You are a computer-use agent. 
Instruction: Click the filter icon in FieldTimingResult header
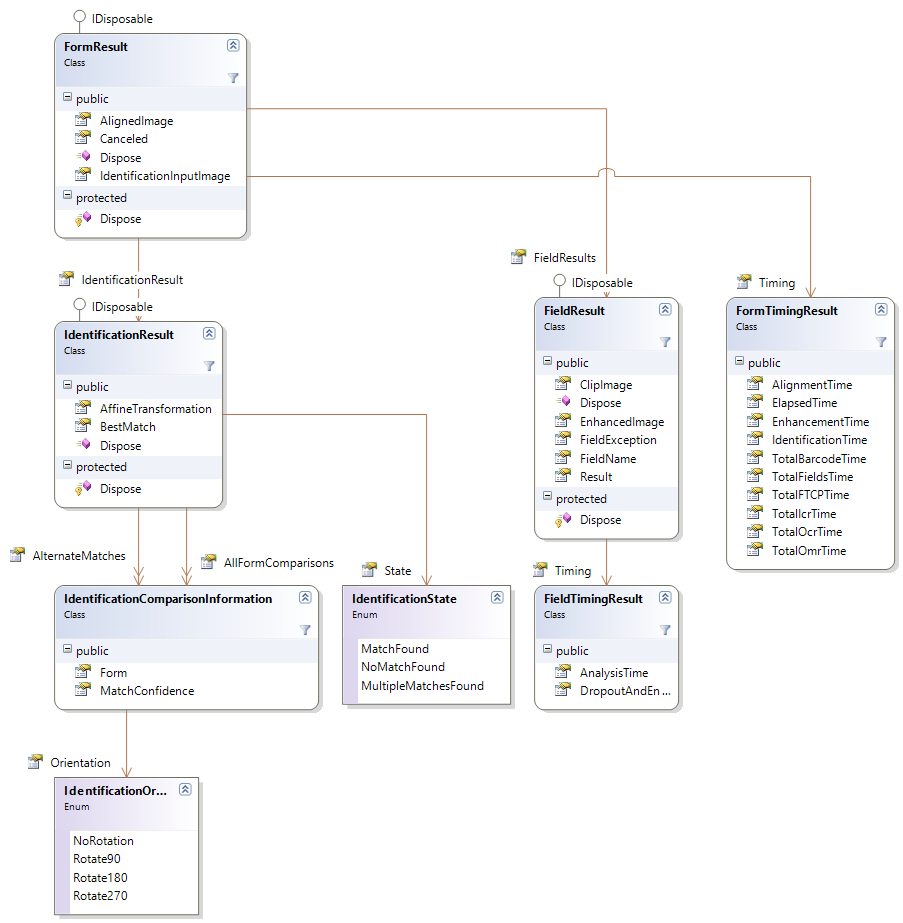click(x=665, y=630)
